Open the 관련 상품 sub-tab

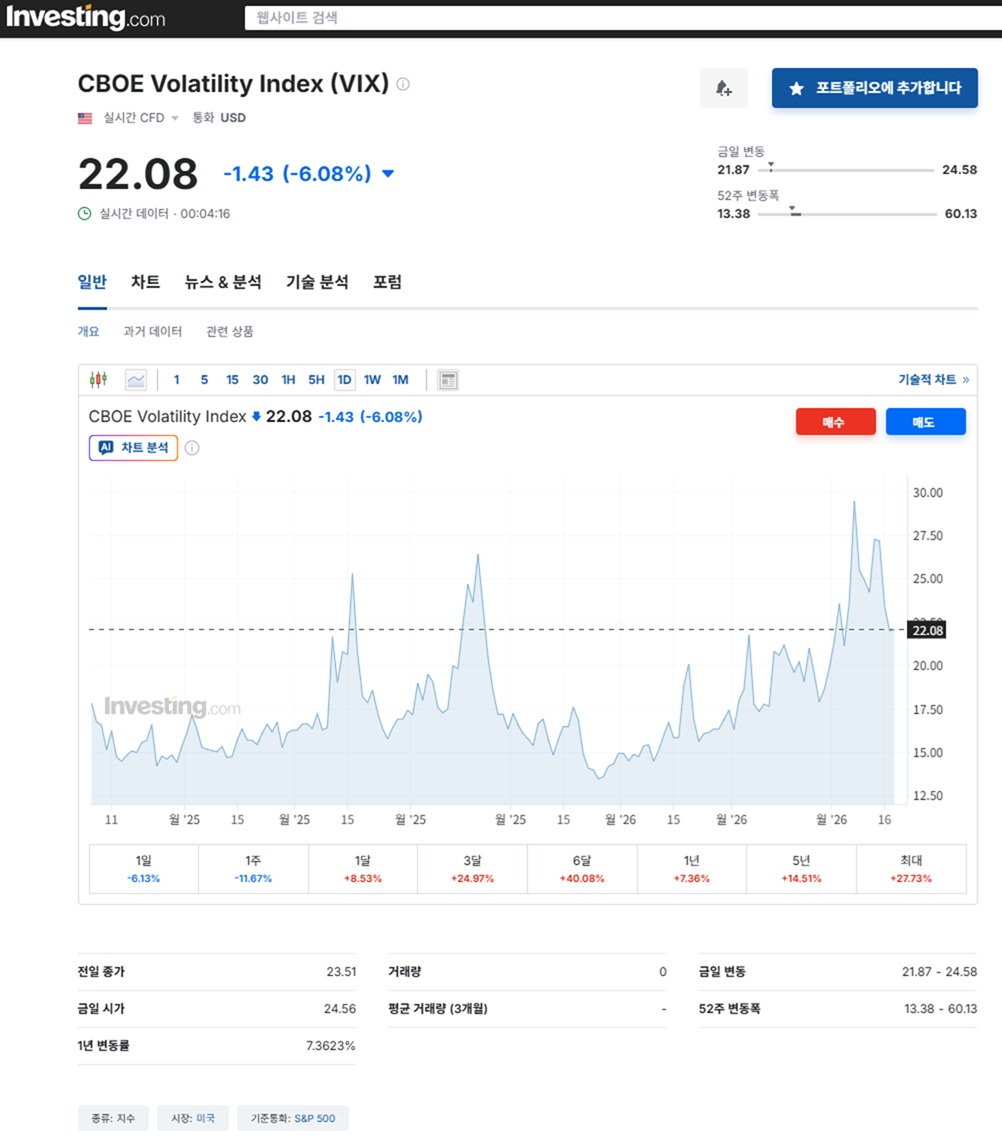click(x=229, y=331)
